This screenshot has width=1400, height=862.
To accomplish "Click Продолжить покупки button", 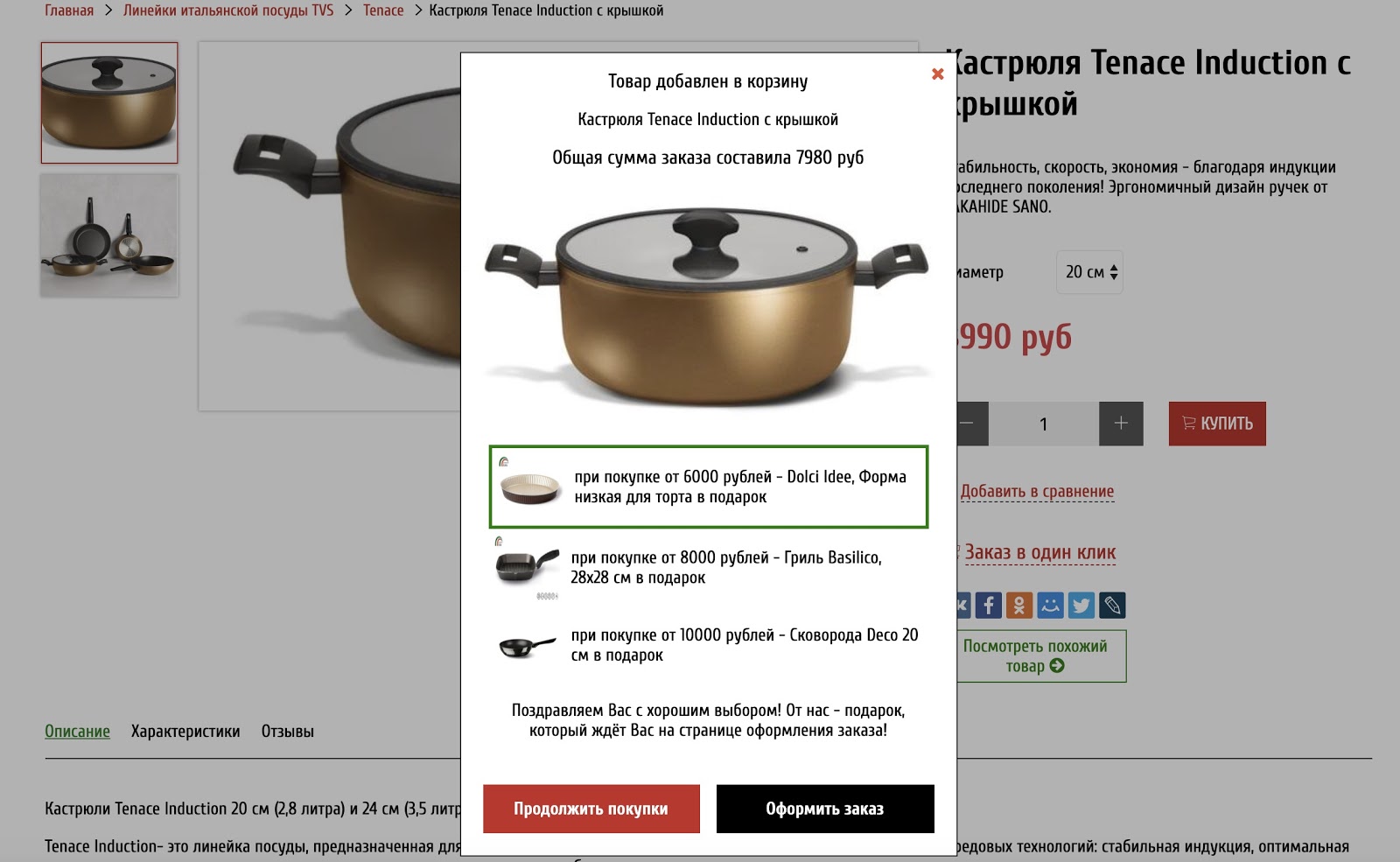I will click(x=591, y=809).
